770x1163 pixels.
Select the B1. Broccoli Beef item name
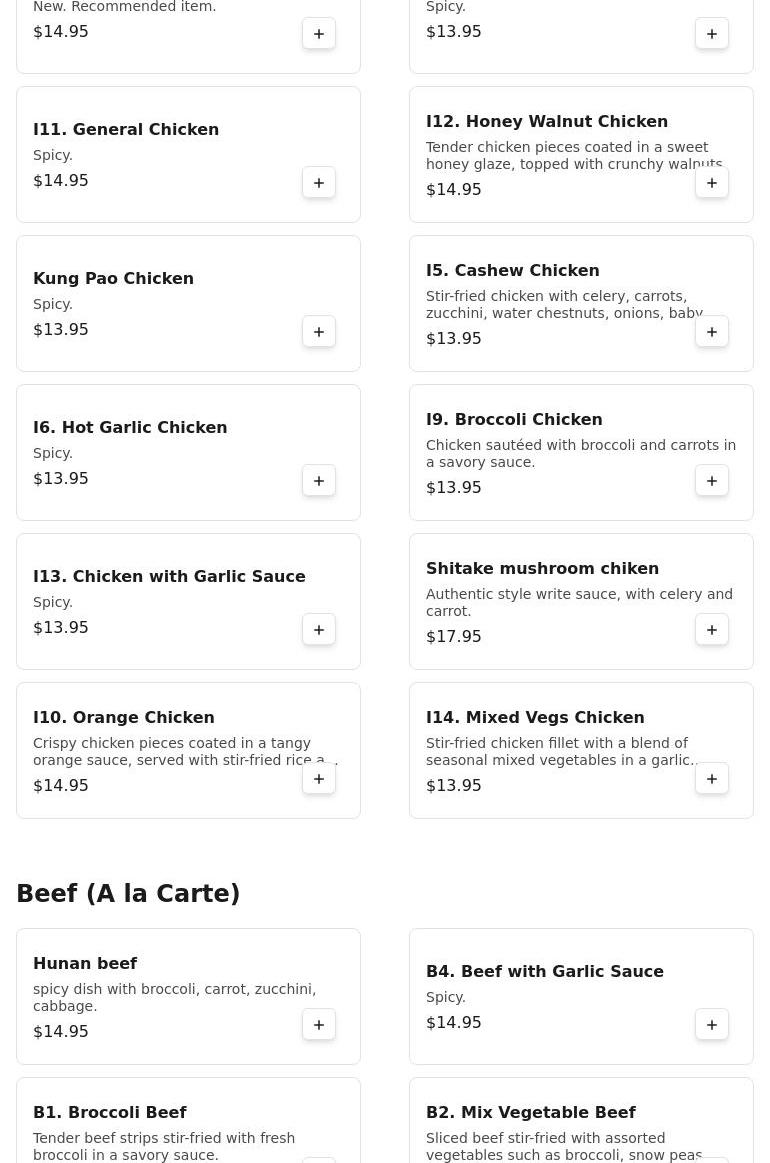coord(110,1112)
